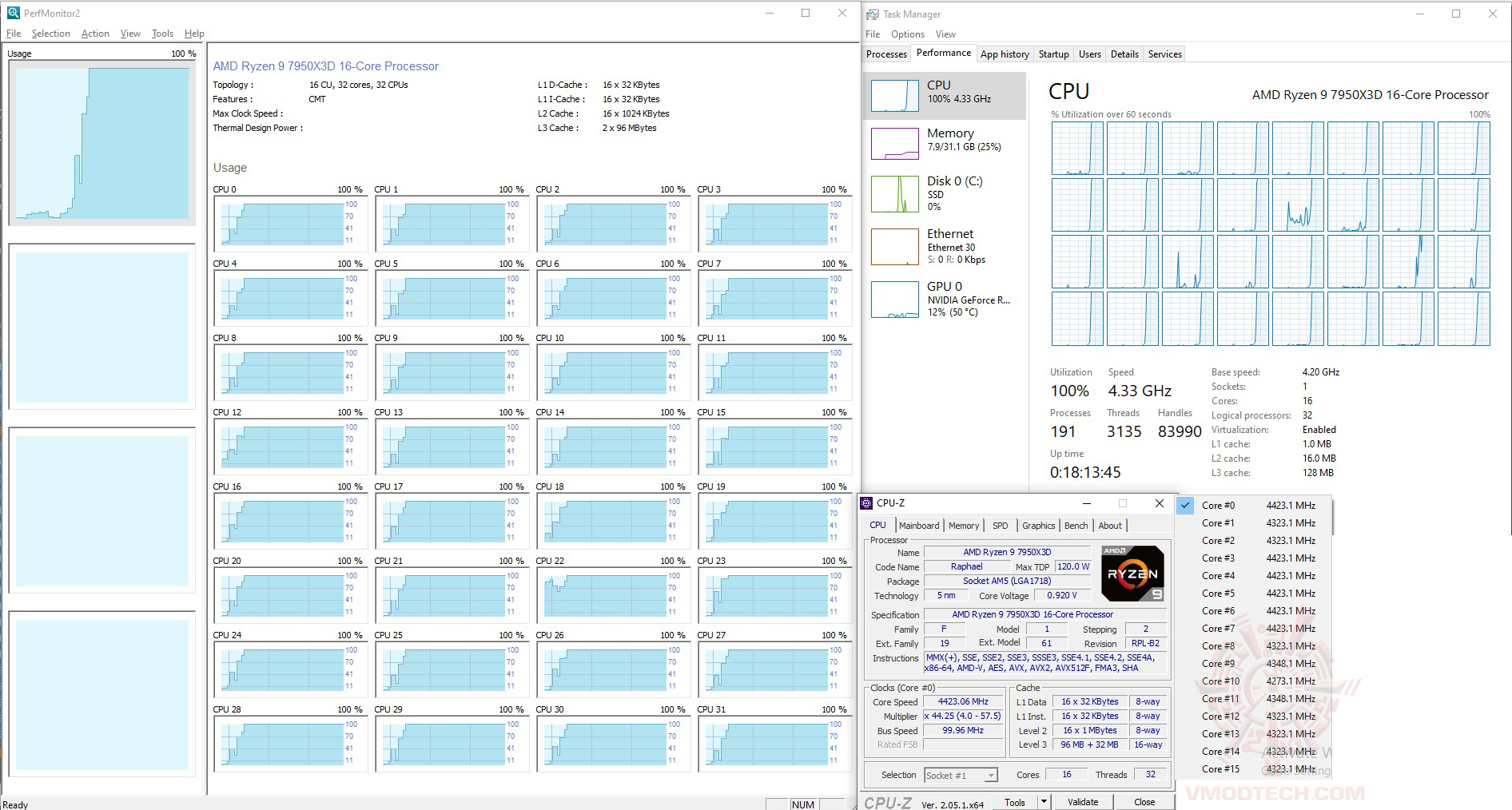Viewport: 1512px width, 810px height.
Task: Select the CPU mini graph in Task Manager sidebar
Action: coord(895,96)
